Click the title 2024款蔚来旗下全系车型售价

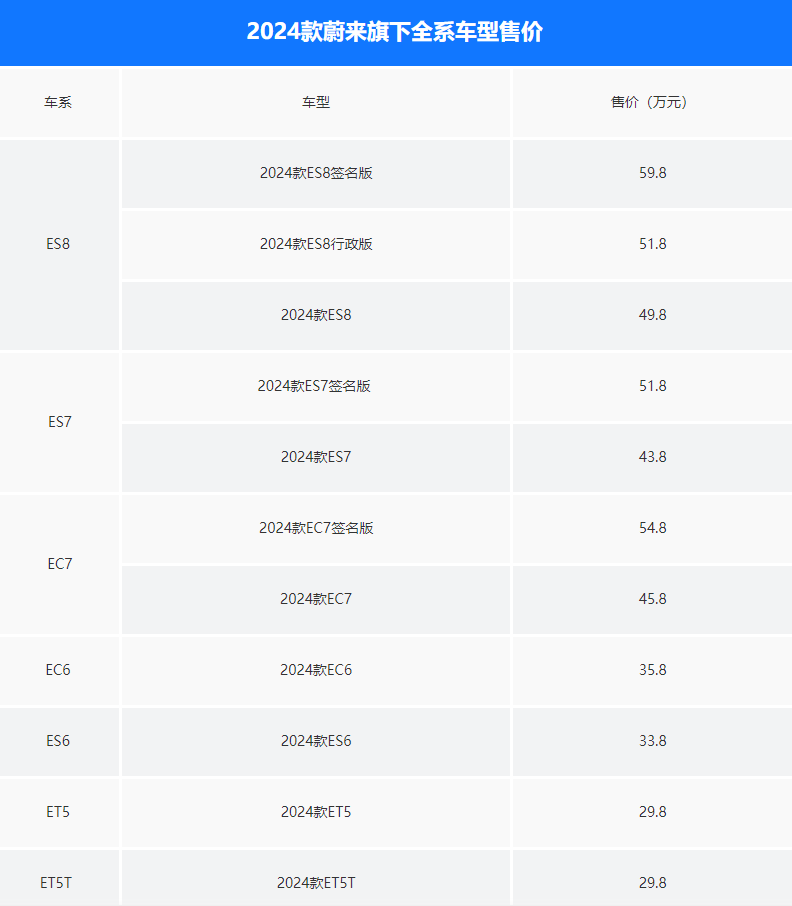click(x=395, y=32)
